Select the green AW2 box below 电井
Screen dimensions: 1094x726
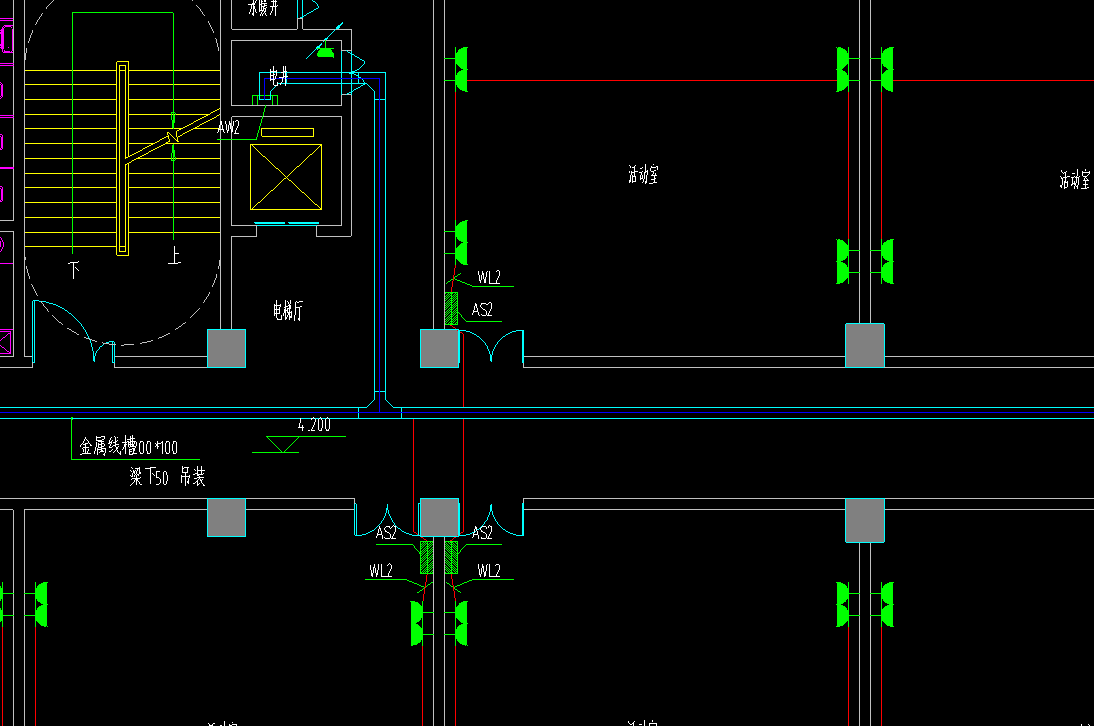265,100
